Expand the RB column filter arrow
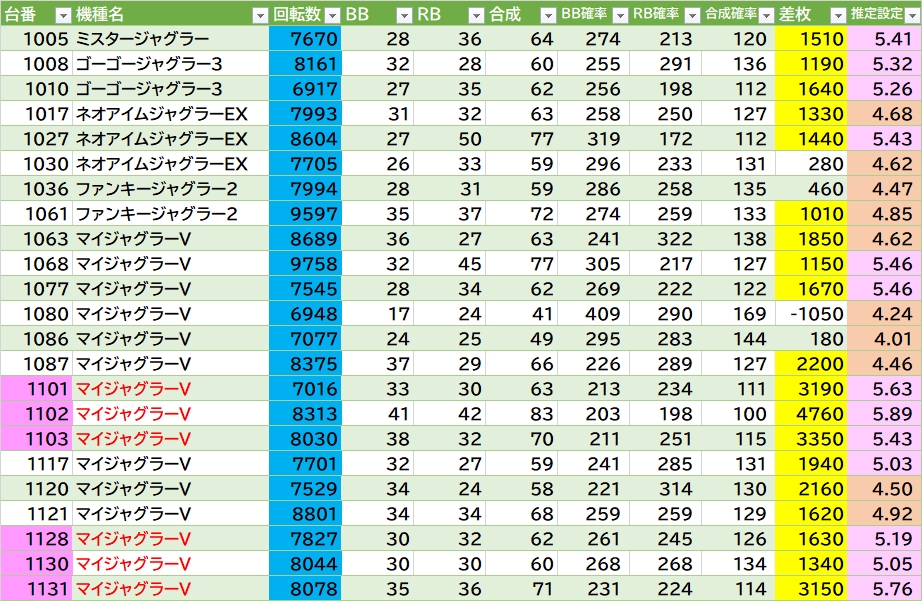This screenshot has width=922, height=601. [476, 15]
